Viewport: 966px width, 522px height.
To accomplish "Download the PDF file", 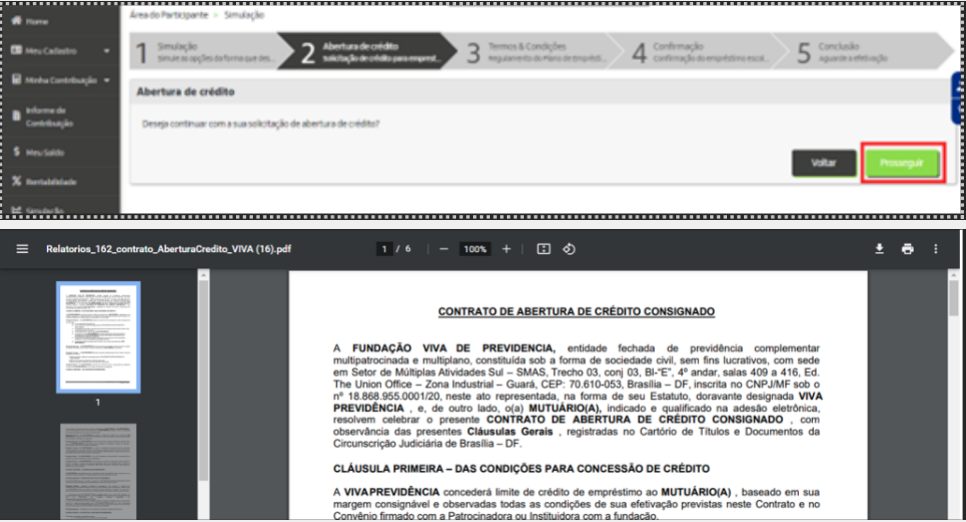I will (879, 249).
